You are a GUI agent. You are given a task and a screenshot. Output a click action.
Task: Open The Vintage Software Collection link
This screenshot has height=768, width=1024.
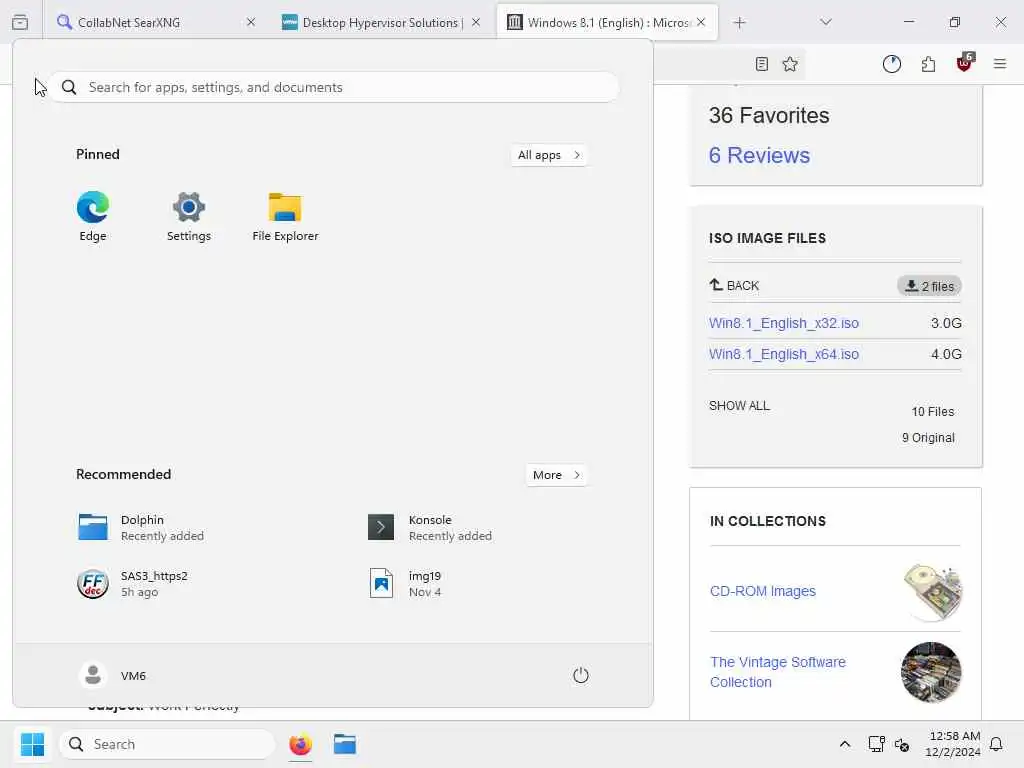tap(778, 672)
